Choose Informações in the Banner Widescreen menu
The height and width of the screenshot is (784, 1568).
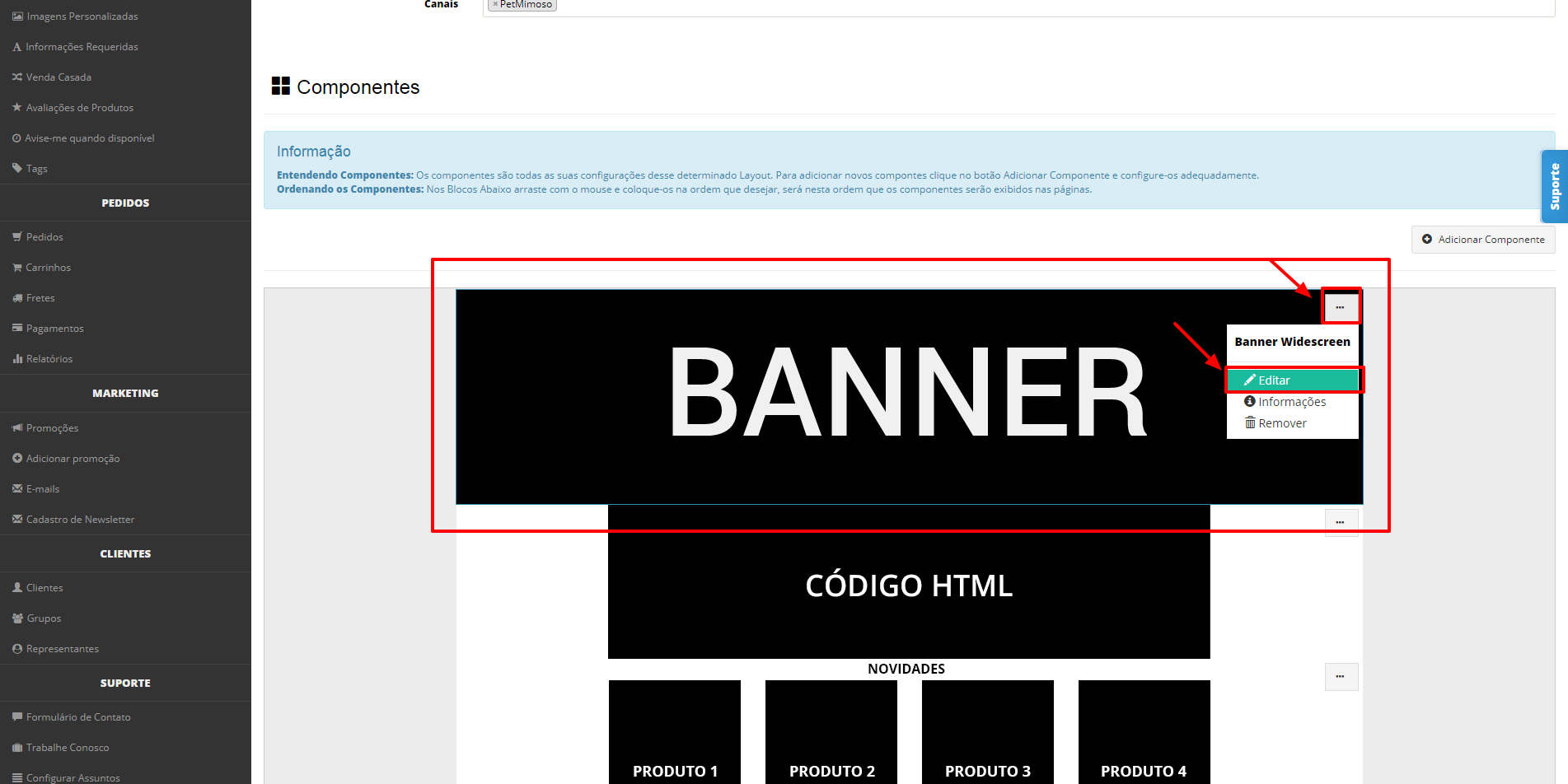[x=1292, y=402]
